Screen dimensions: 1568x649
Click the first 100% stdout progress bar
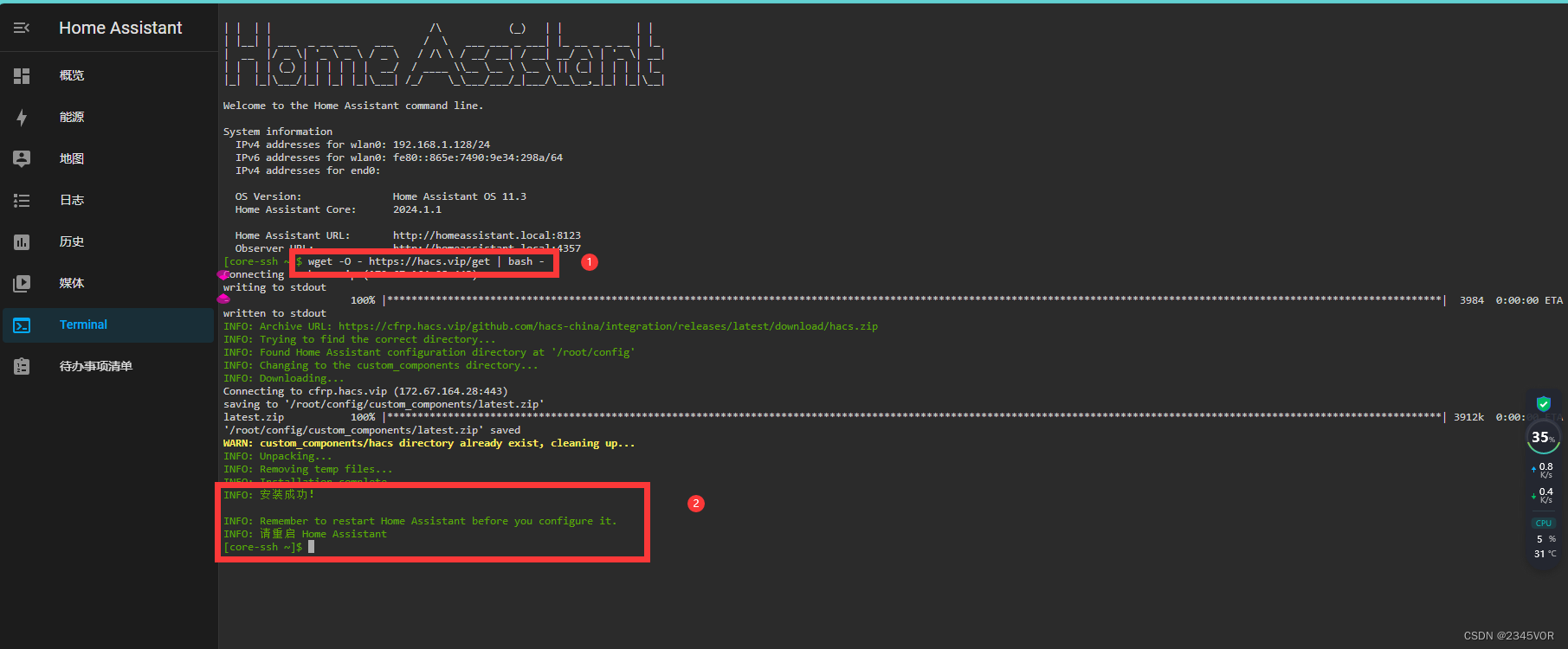[914, 300]
